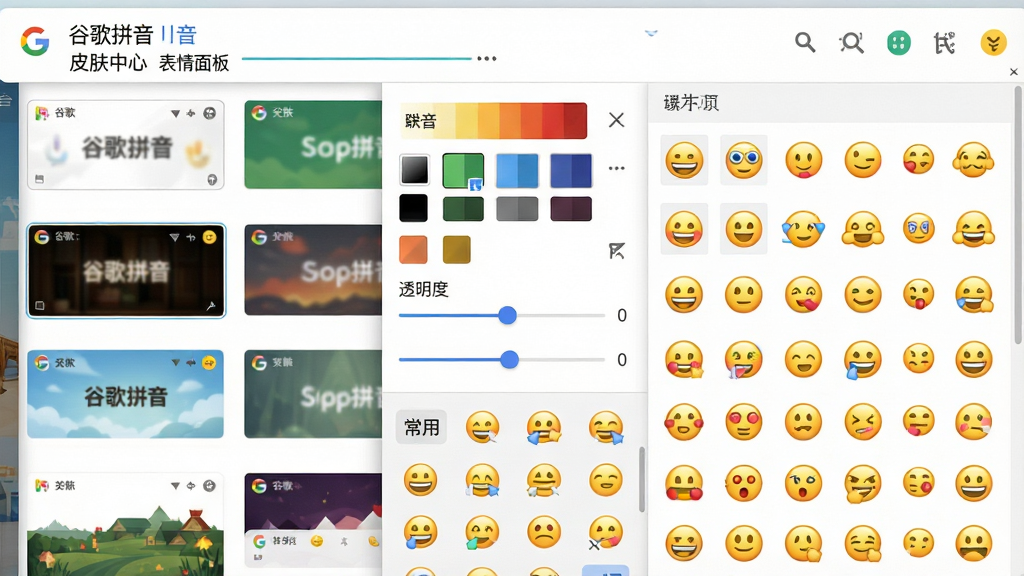Select the dark wood 谷歌拼音 skin
This screenshot has height=576, width=1024.
click(x=125, y=270)
